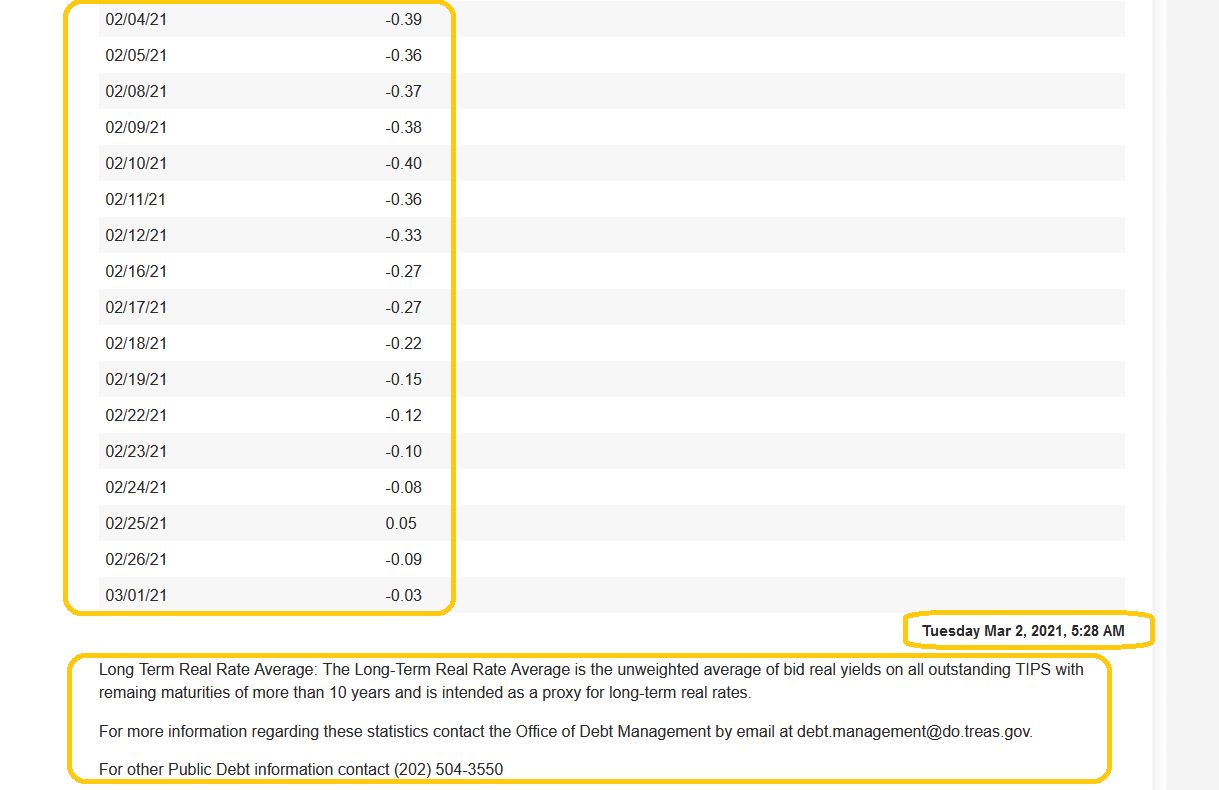This screenshot has width=1219, height=790.
Task: Click the debt.management@do.treas.gov email address
Action: pos(913,731)
